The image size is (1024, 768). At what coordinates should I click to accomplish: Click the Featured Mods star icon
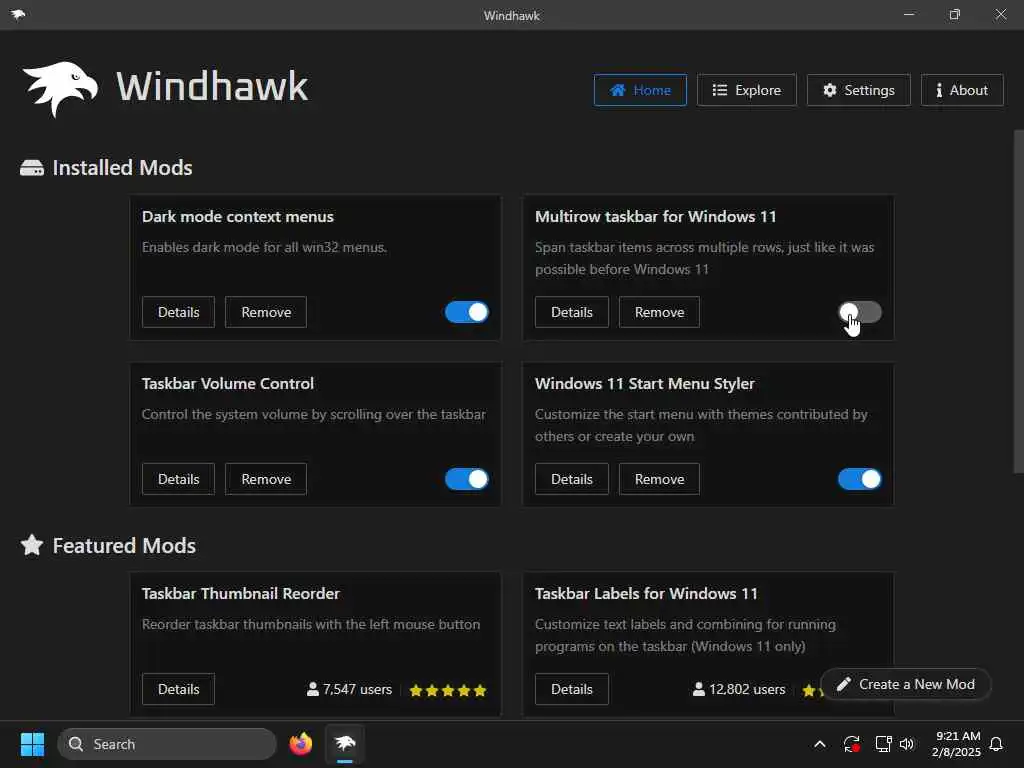32,545
